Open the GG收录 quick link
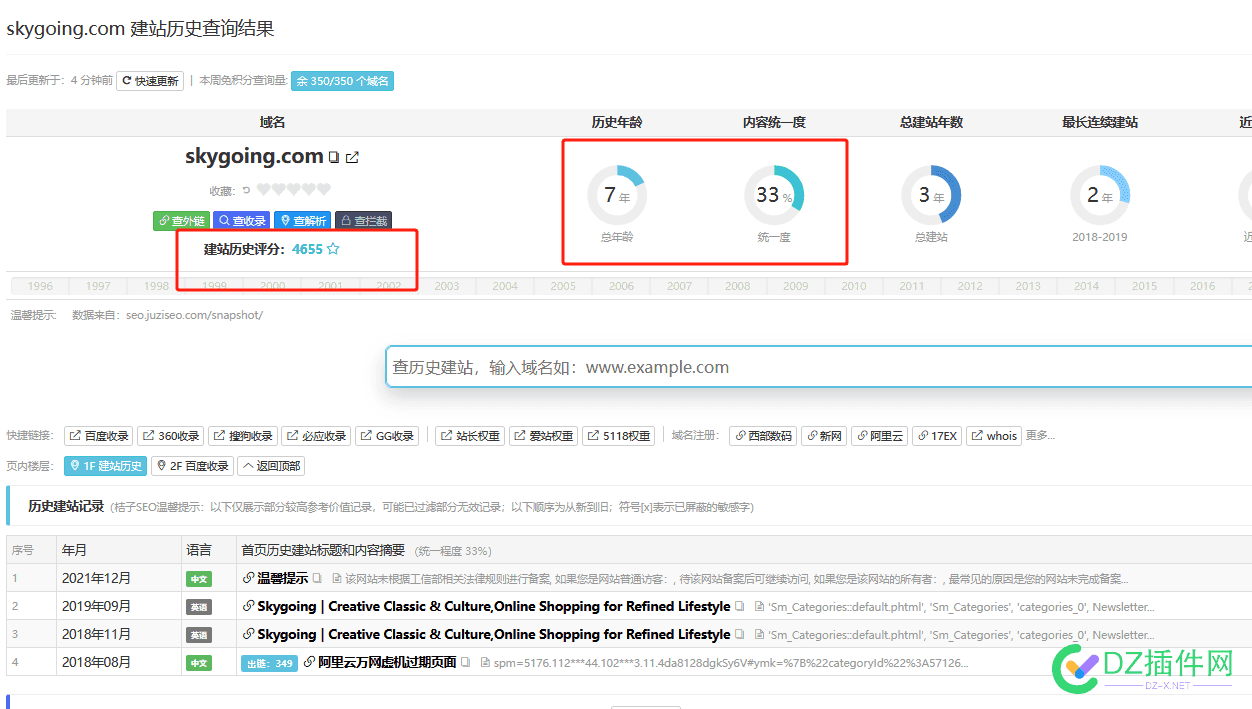 pos(386,436)
